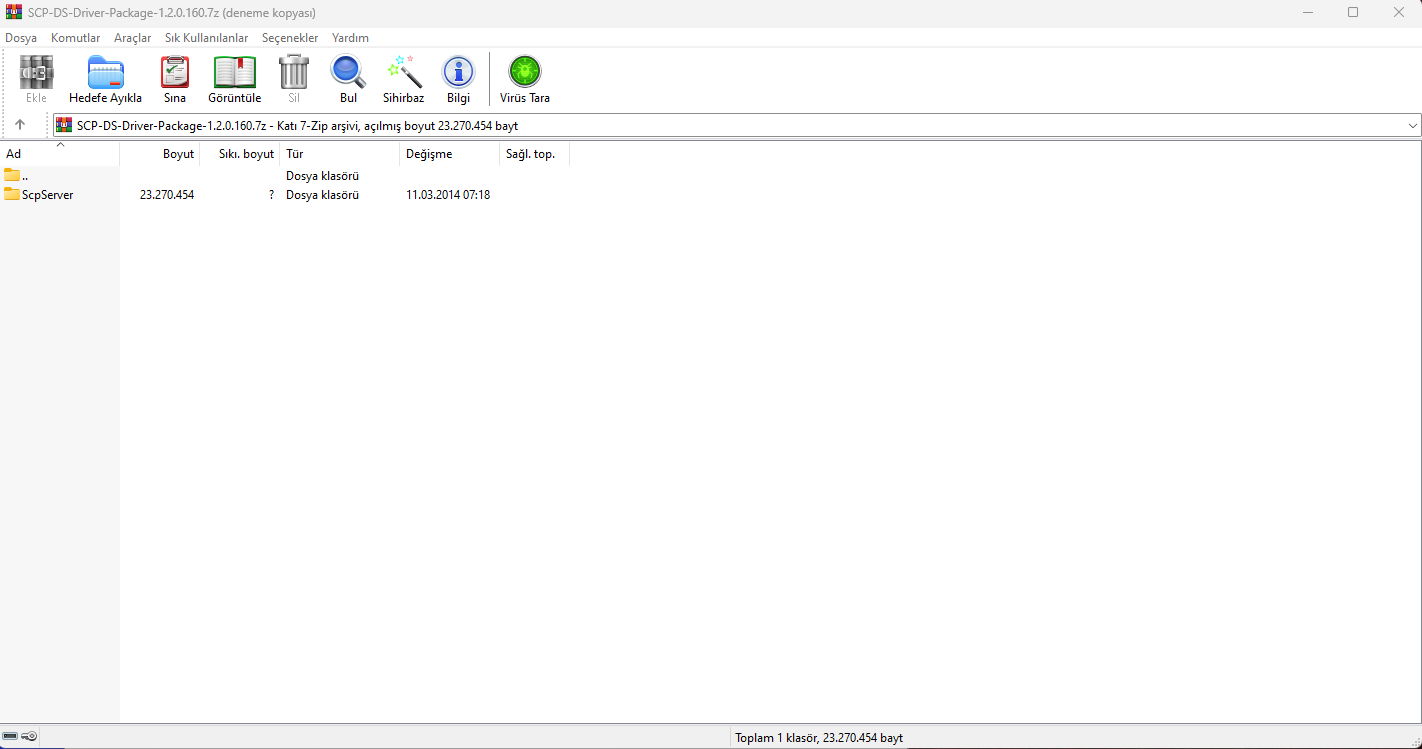Viewport: 1422px width, 749px height.
Task: Click the drive icon in status bar
Action: click(10, 736)
